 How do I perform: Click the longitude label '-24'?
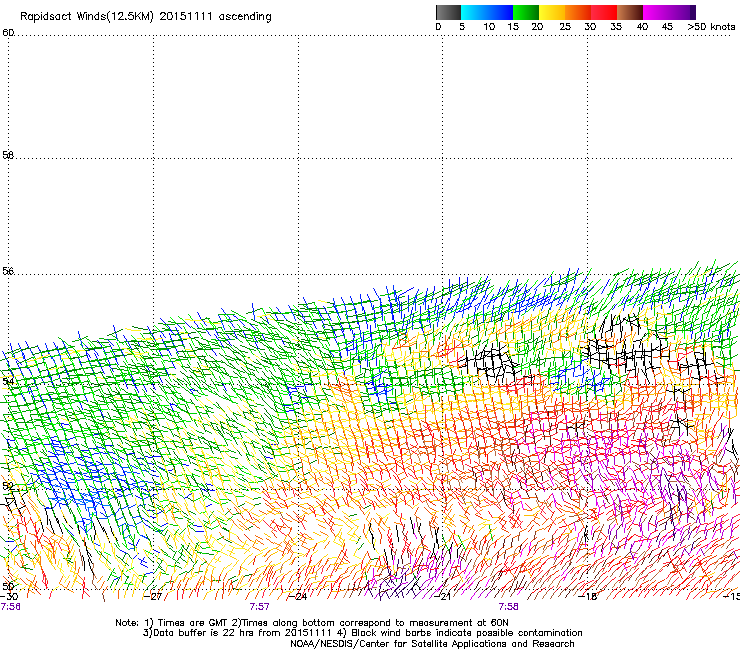point(298,597)
